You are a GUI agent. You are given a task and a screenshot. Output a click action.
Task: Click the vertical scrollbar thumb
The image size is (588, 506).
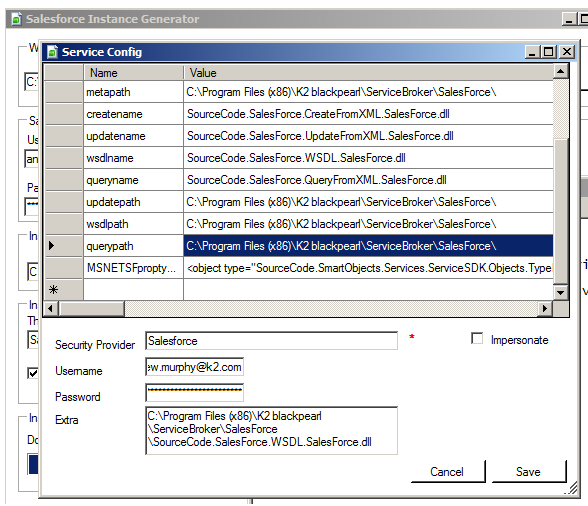(x=561, y=212)
